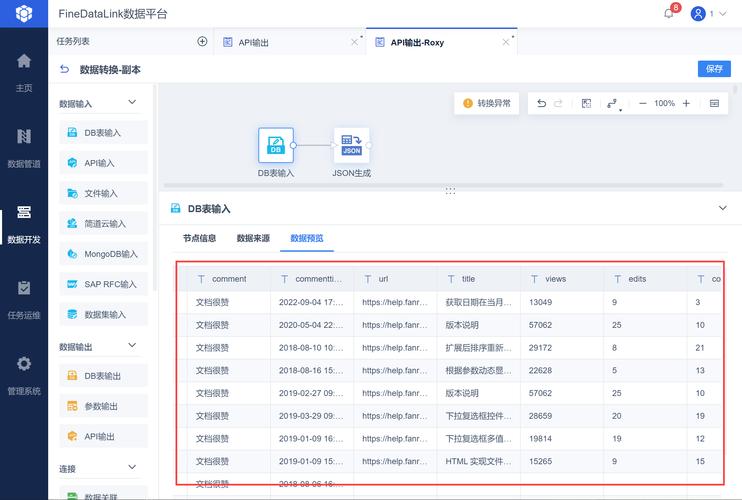742x500 pixels.
Task: Open the 数据来源 tab
Action: tap(253, 238)
